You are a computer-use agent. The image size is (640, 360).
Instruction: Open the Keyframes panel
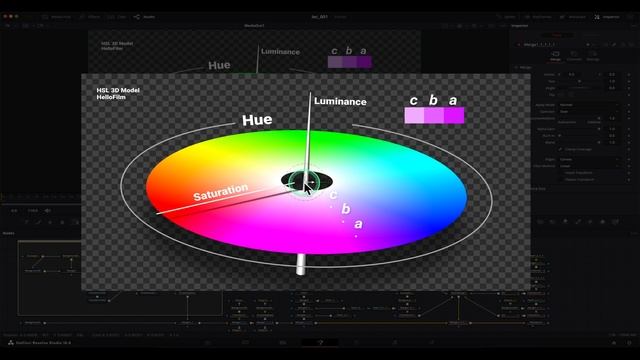coord(538,17)
